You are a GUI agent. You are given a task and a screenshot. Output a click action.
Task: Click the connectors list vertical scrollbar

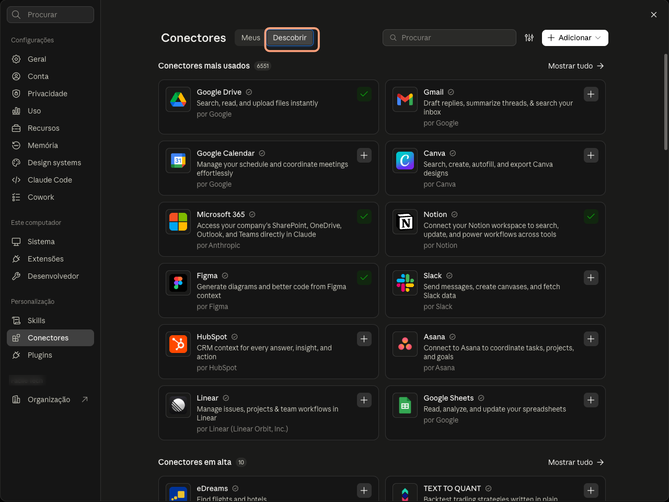(x=665, y=102)
